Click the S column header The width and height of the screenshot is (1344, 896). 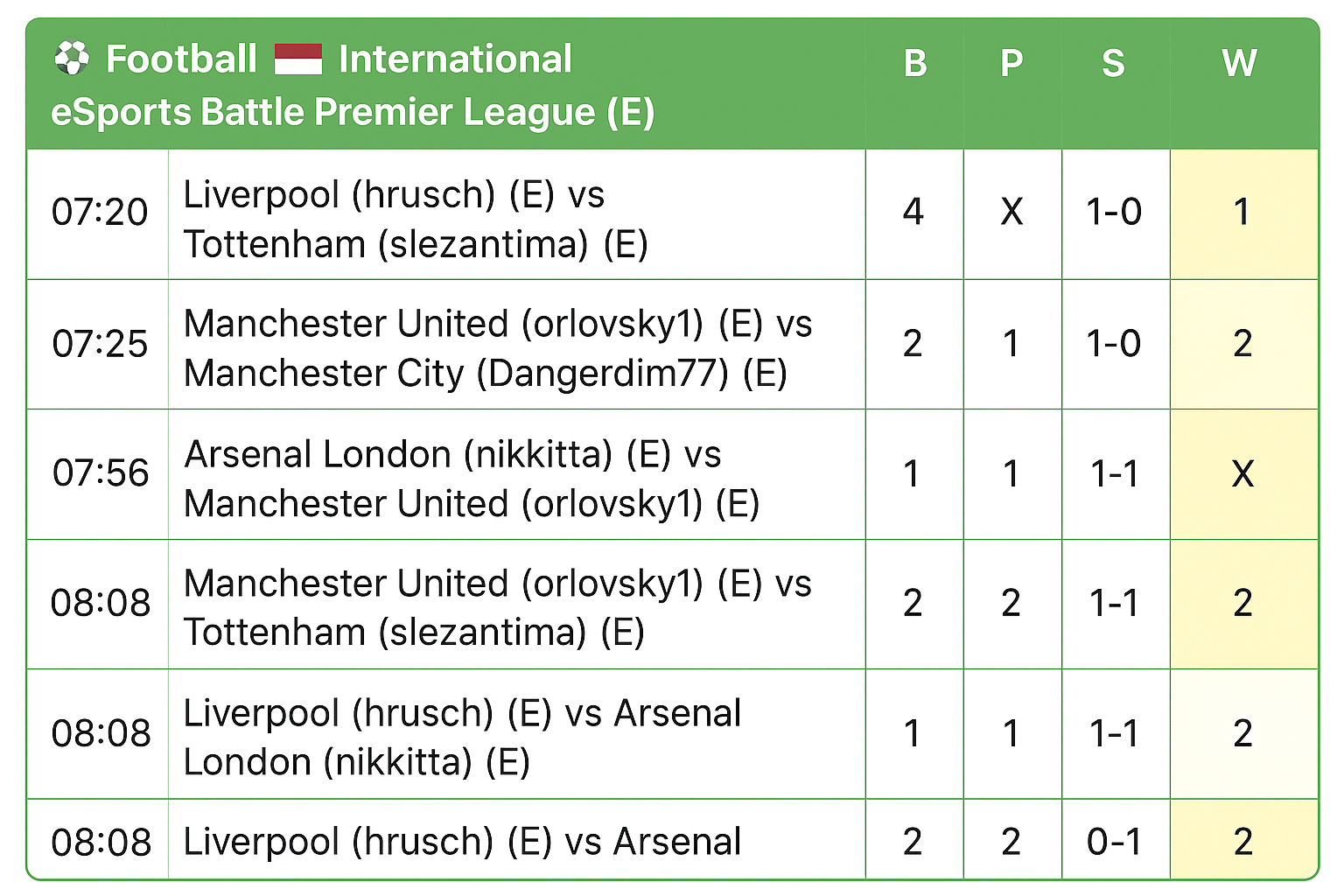pyautogui.click(x=1113, y=63)
